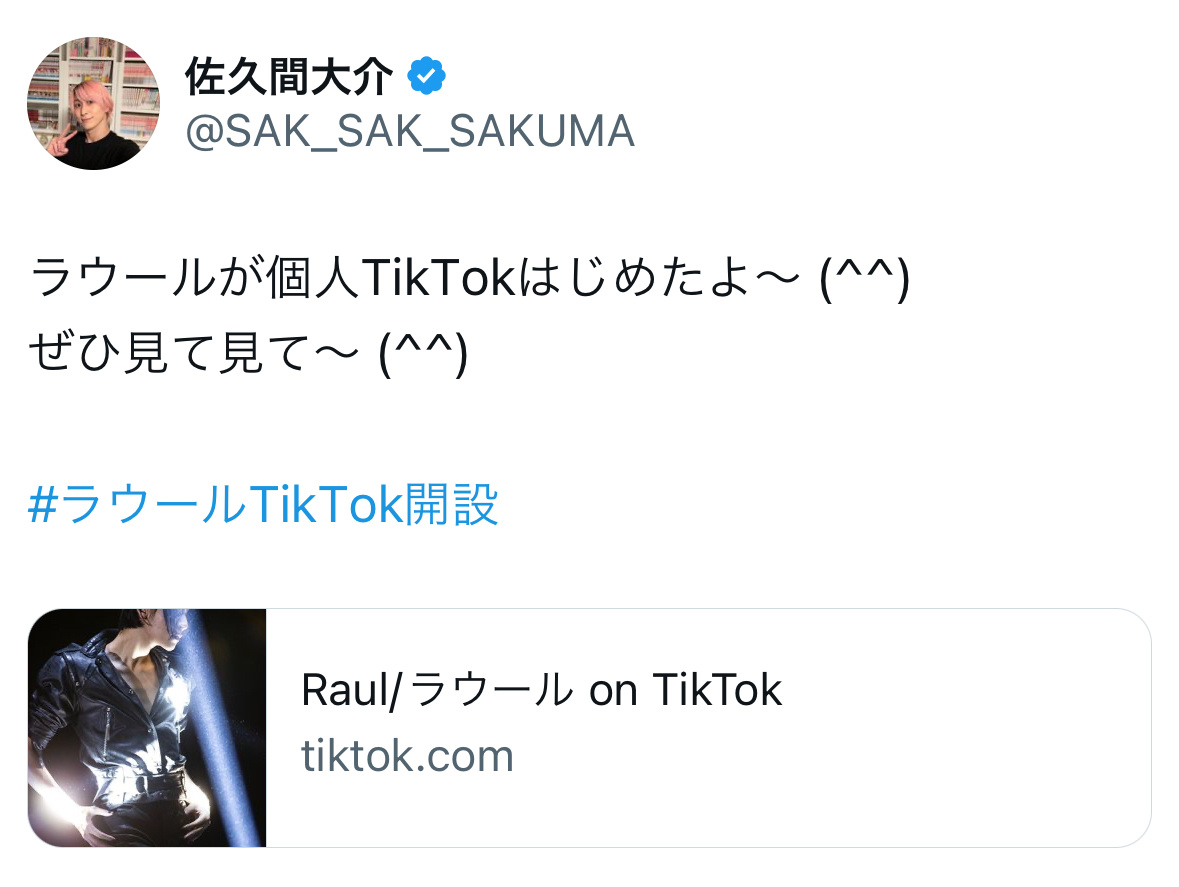Select the 'Raul/ラウール on TikTok' card title
Viewport: 1179px width, 887px height.
(541, 690)
